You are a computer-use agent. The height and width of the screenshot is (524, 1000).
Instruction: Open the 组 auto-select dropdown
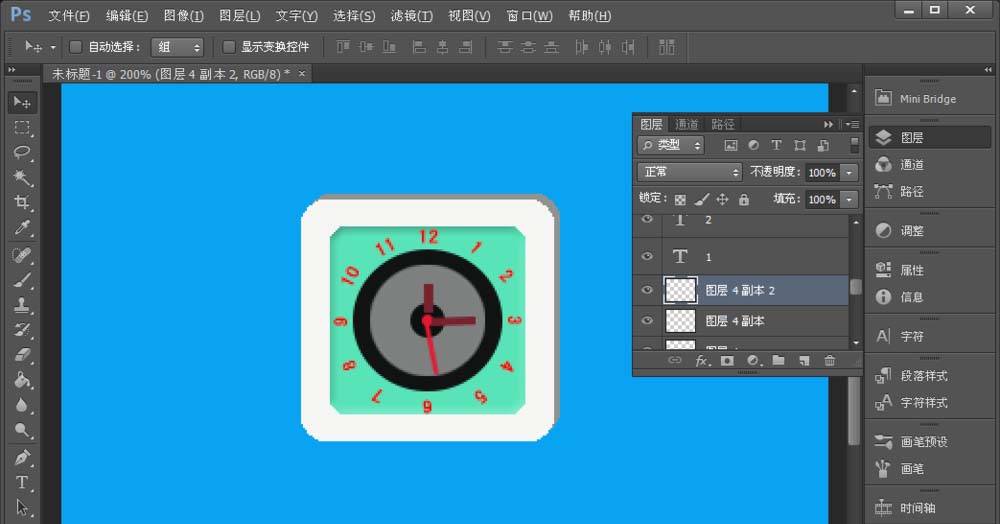(177, 47)
